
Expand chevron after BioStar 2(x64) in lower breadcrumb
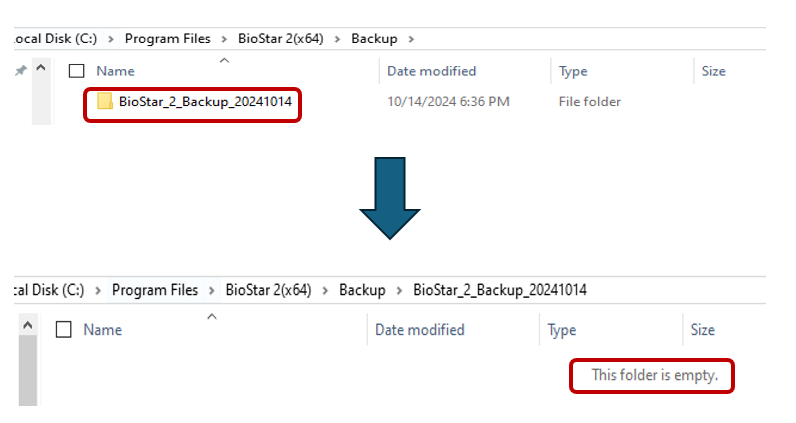tap(325, 290)
